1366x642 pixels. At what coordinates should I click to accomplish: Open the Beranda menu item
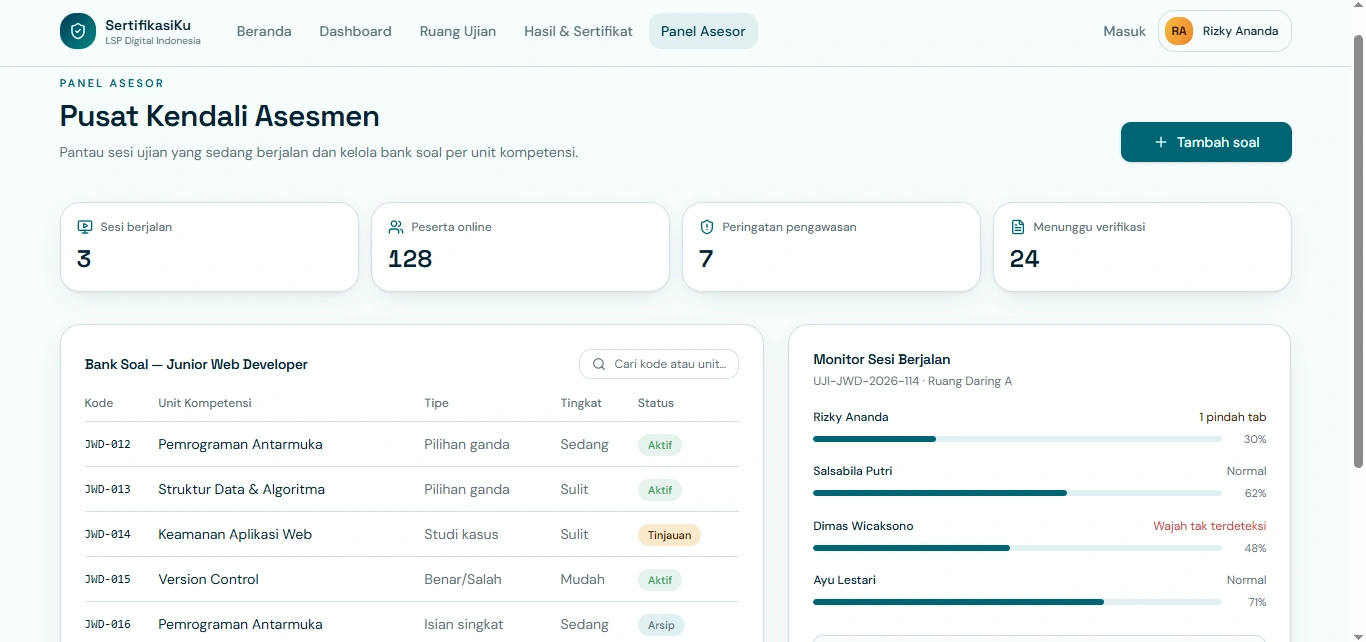click(x=264, y=31)
